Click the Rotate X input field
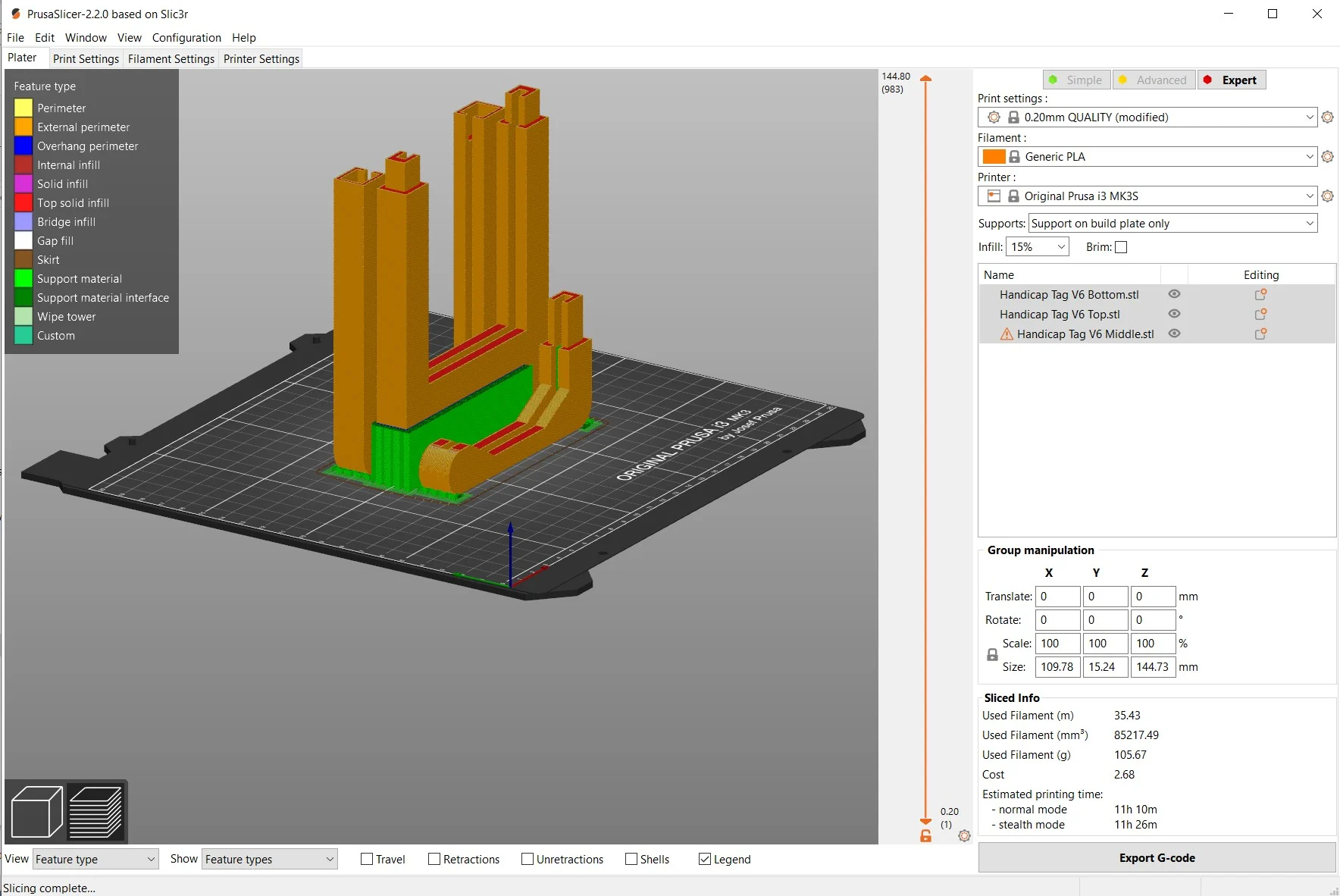Viewport: 1340px width, 896px height. (x=1058, y=620)
